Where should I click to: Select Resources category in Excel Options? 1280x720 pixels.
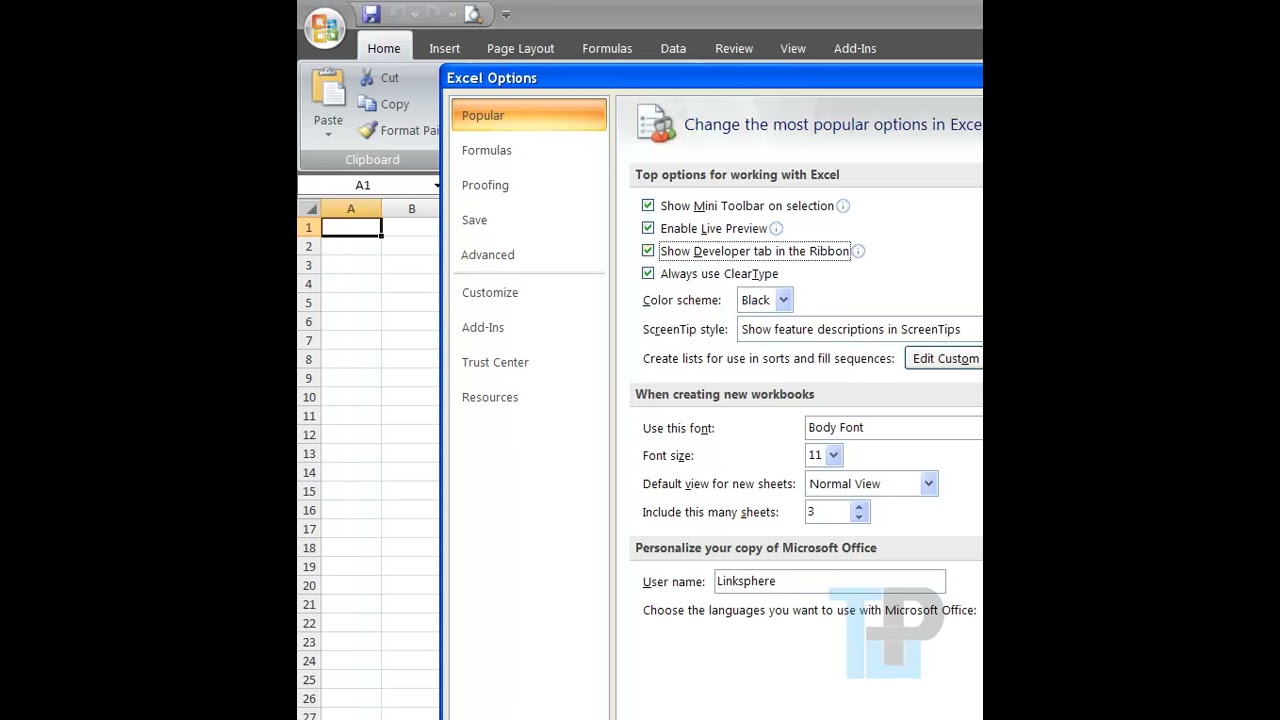529,398
